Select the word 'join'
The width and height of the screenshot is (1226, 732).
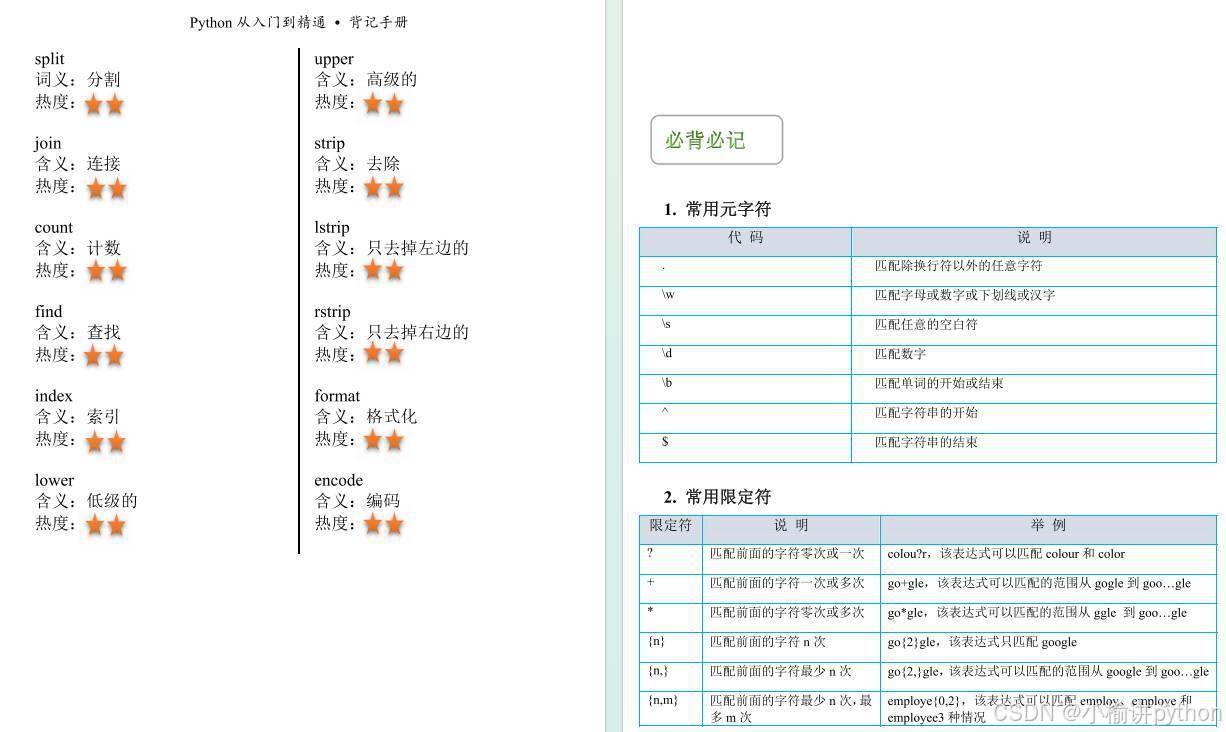(47, 143)
